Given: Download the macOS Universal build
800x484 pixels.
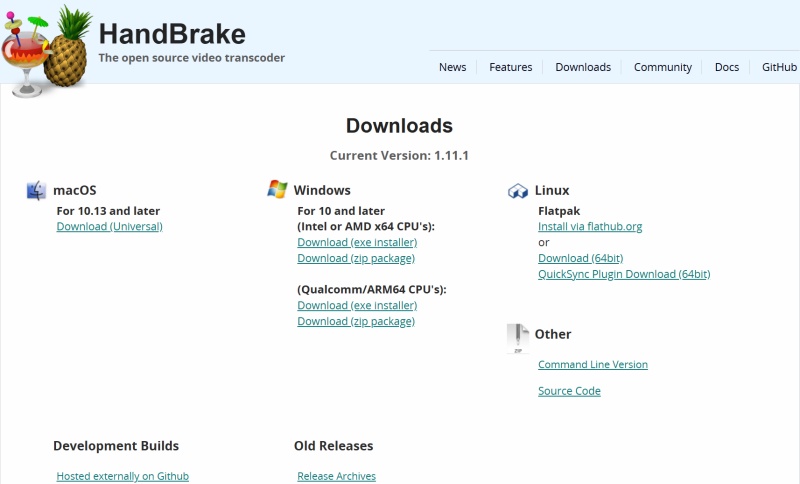Looking at the screenshot, I should point(110,226).
